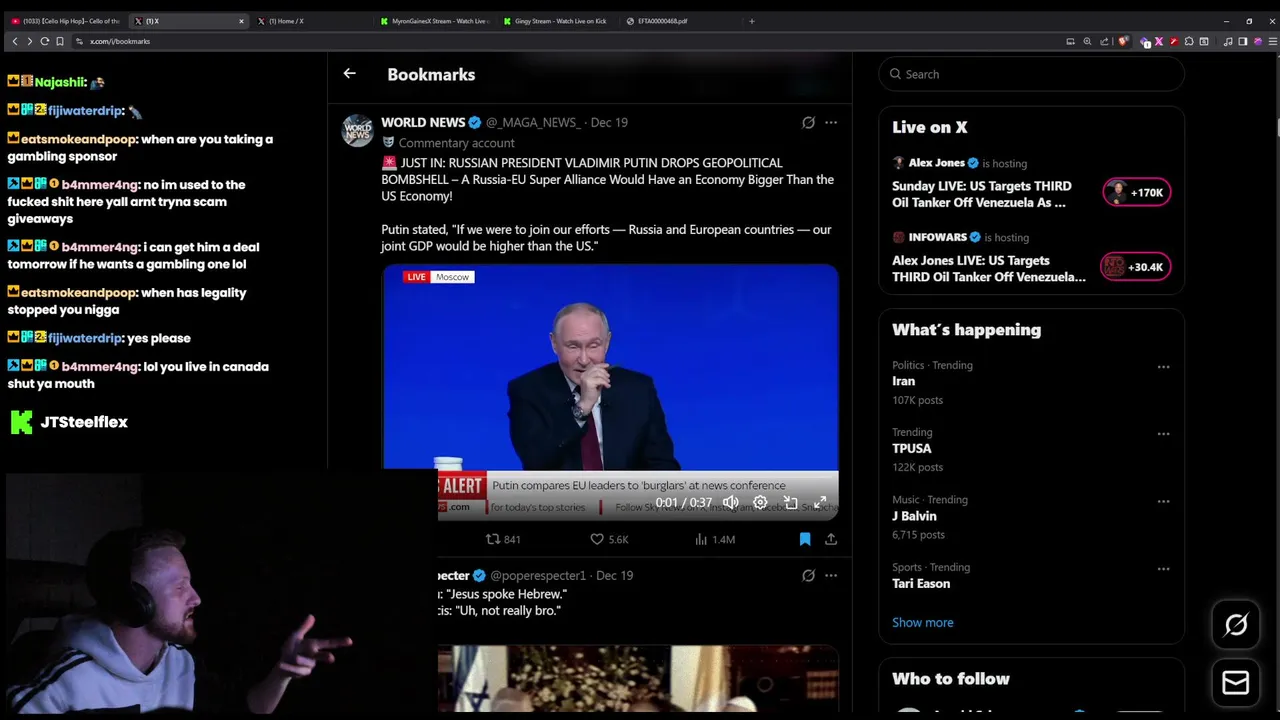1280x720 pixels.
Task: Join Alex Jones Sunday LIVE broadcast
Action: pos(982,194)
